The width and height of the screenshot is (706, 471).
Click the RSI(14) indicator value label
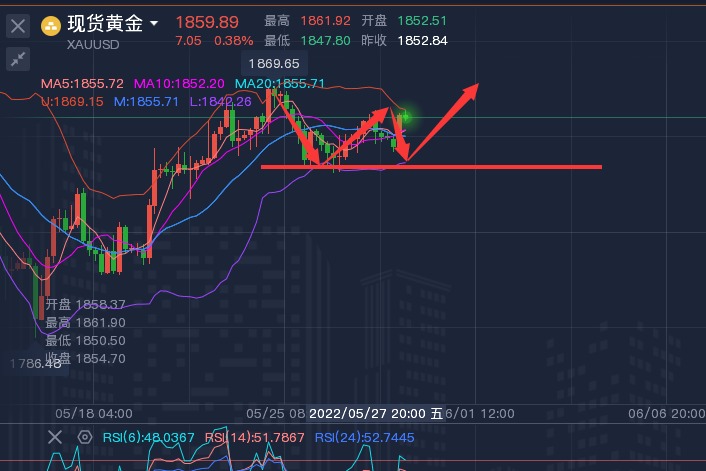255,438
